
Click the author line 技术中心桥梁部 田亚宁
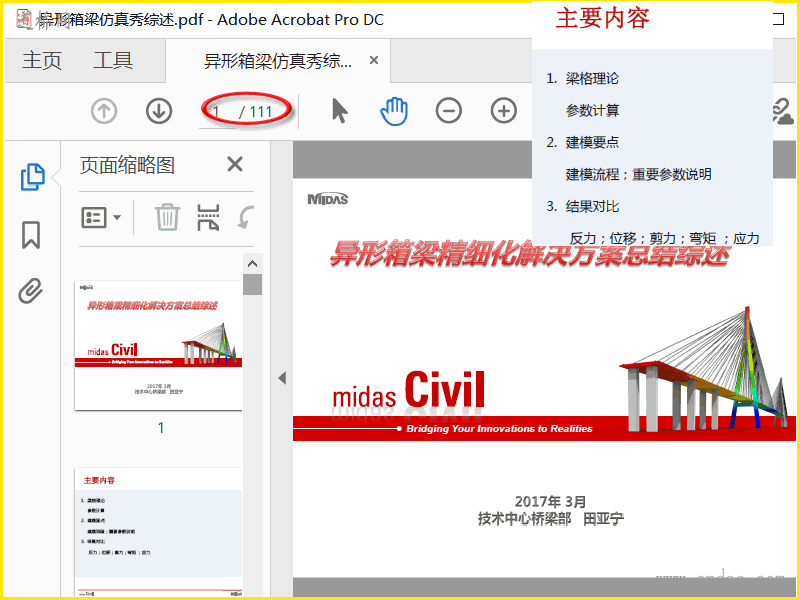[x=551, y=519]
